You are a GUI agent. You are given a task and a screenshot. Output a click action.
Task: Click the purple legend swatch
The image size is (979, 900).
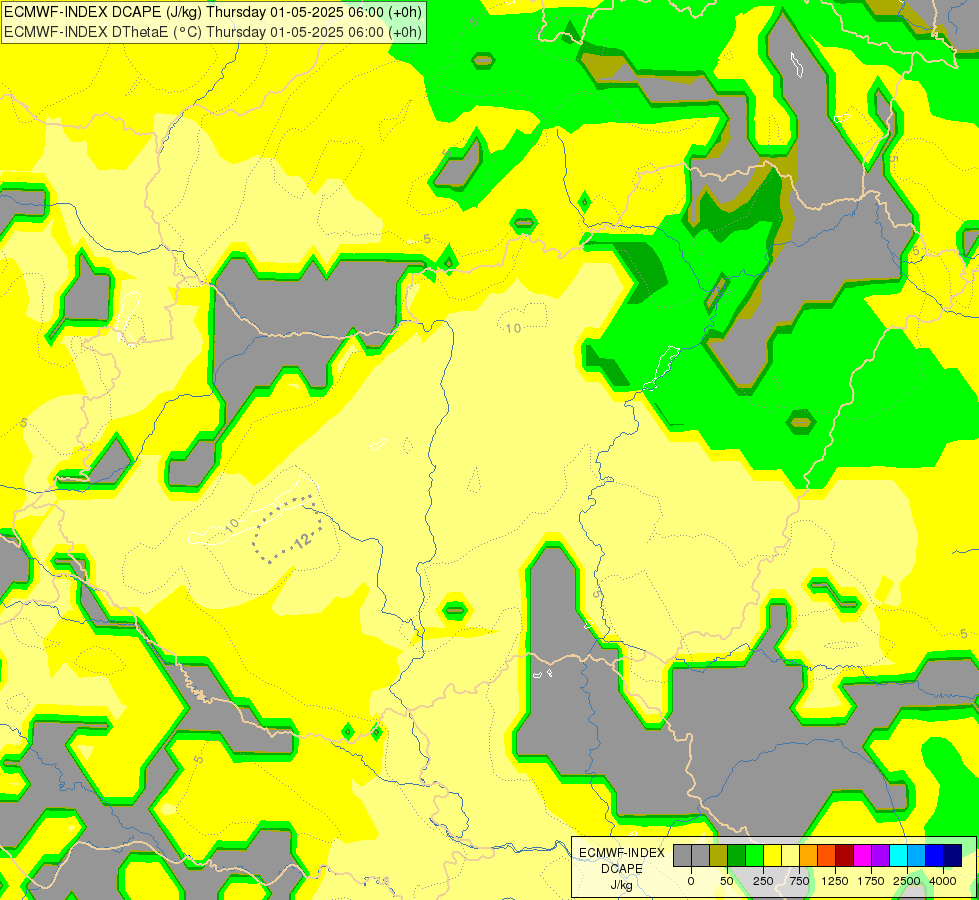(x=880, y=856)
